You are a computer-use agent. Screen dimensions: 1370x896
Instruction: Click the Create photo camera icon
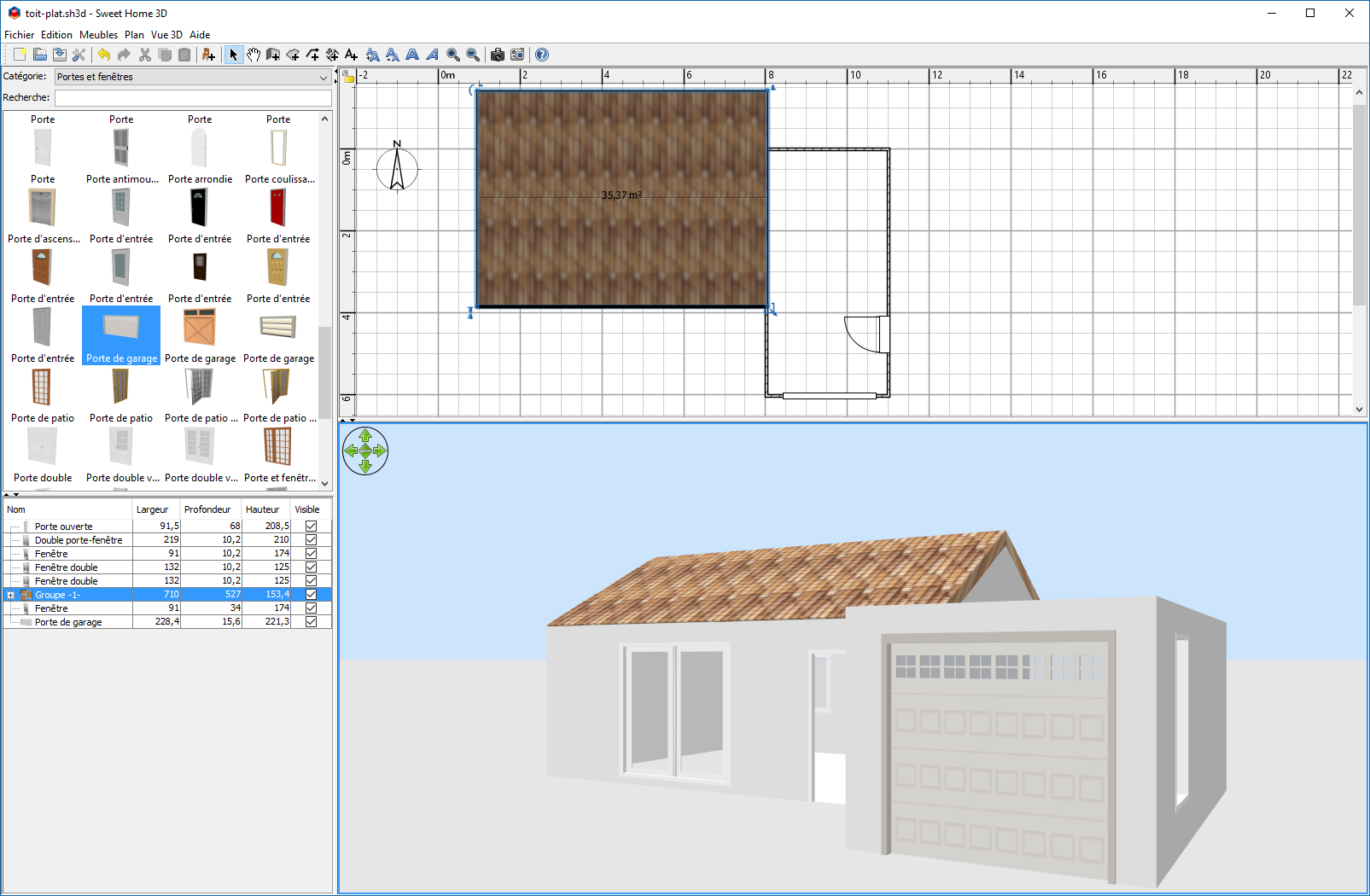[x=498, y=55]
